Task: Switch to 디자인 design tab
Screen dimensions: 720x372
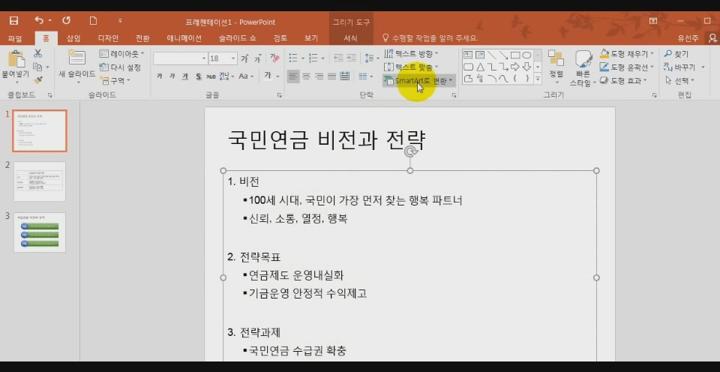Action: click(x=108, y=38)
